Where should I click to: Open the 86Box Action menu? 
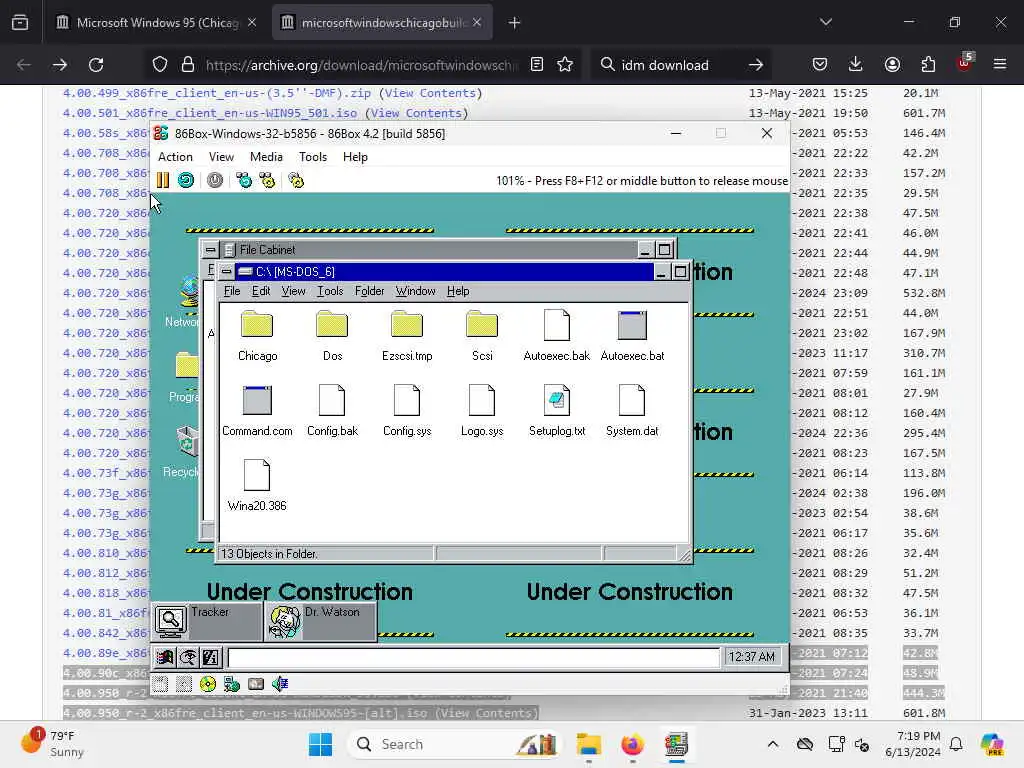(175, 157)
